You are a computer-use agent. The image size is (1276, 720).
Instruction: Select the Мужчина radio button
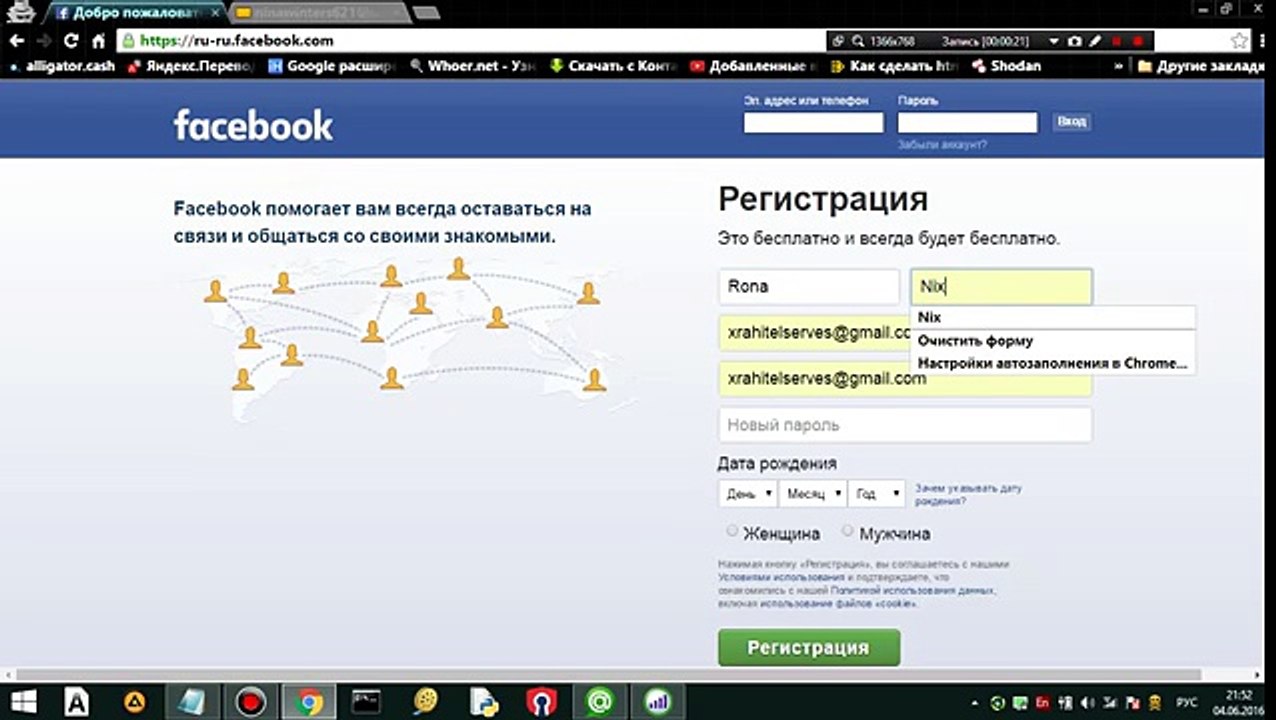(848, 531)
